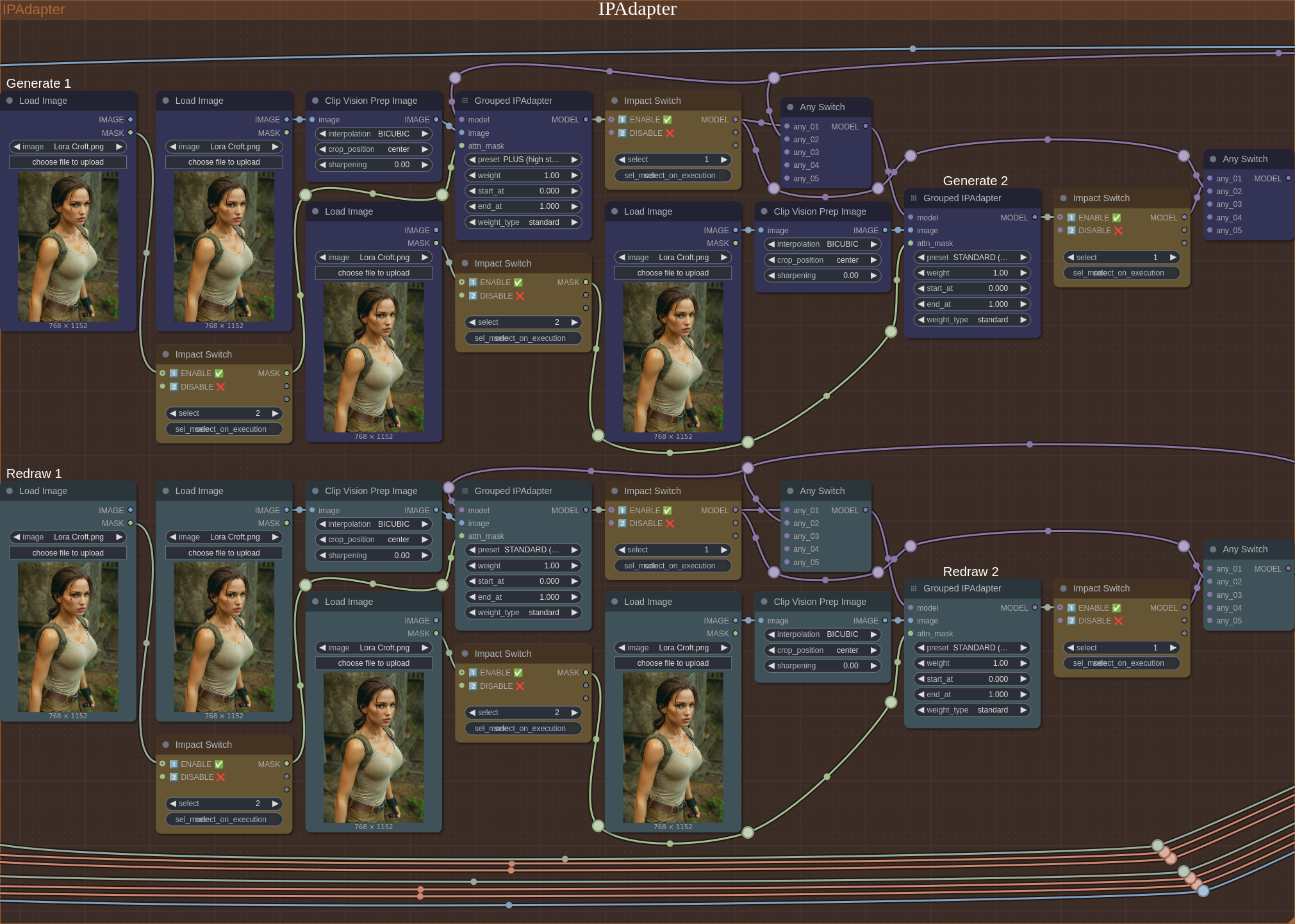Open preset STANDARD dropdown in Generate 2 Grouped IPAdapter

coord(972,258)
